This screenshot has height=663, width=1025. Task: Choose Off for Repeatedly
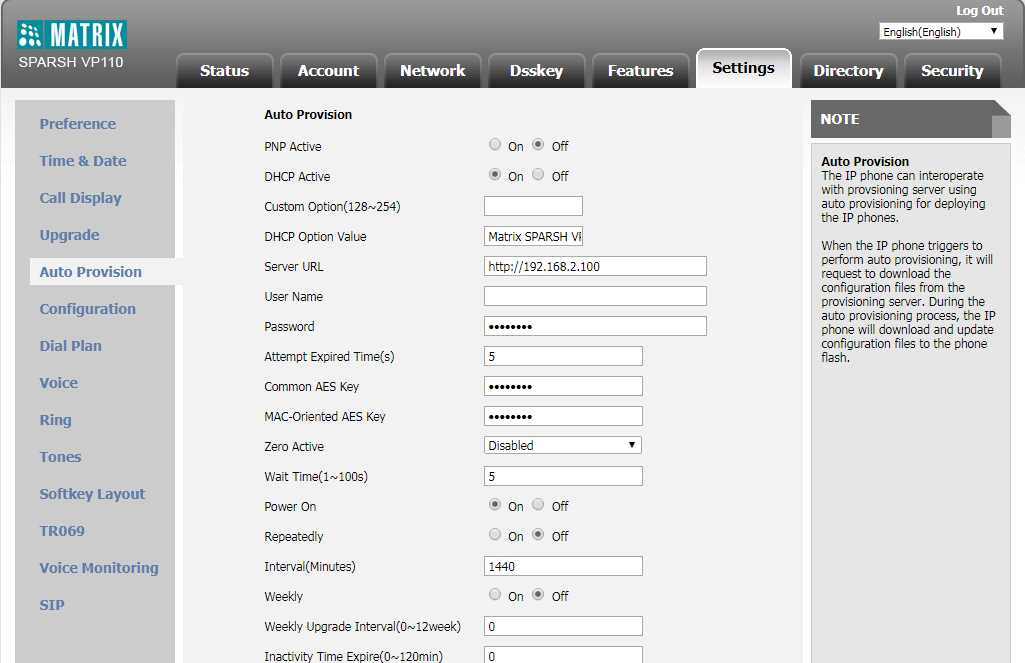click(538, 535)
